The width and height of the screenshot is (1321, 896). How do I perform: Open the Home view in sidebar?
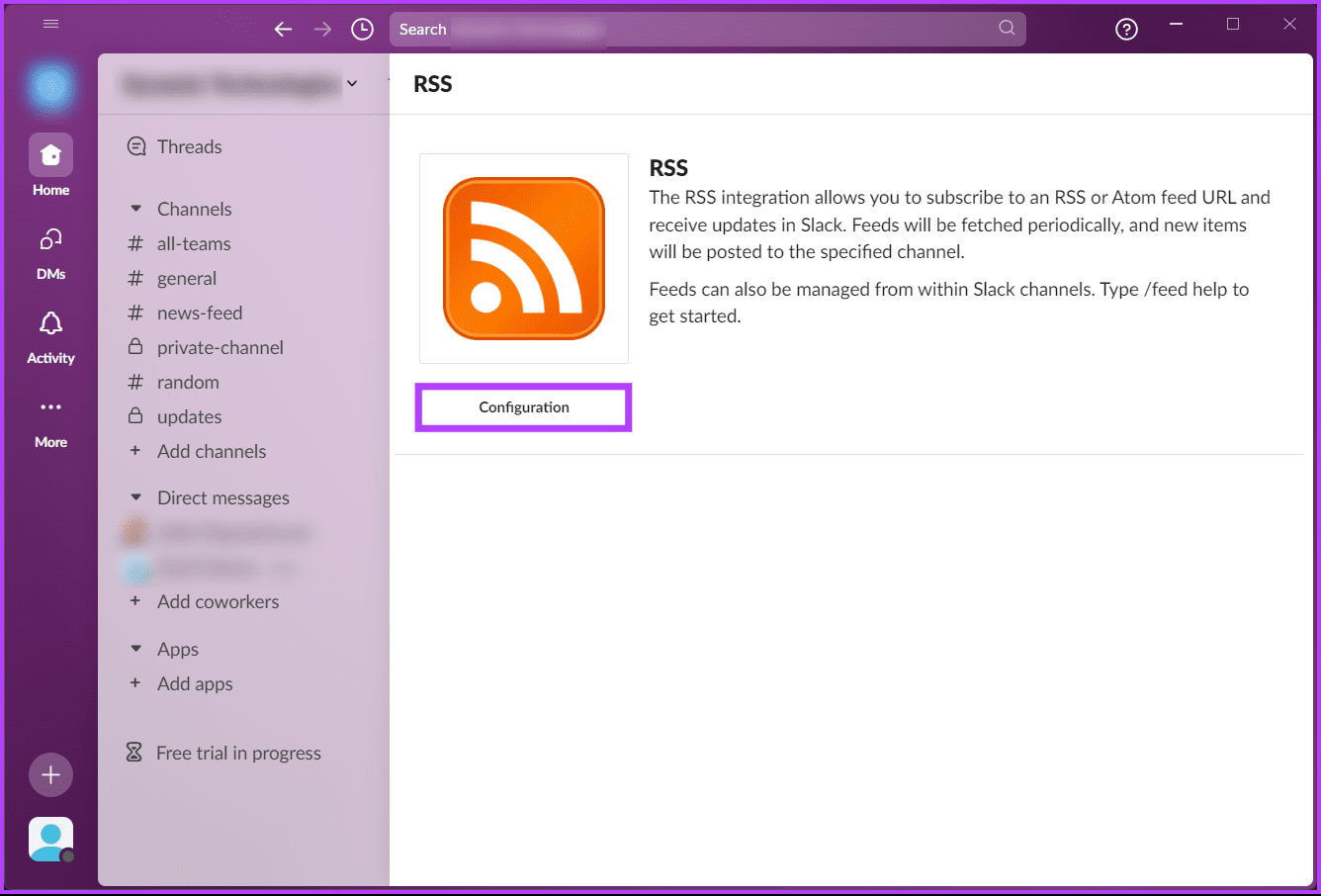[50, 156]
